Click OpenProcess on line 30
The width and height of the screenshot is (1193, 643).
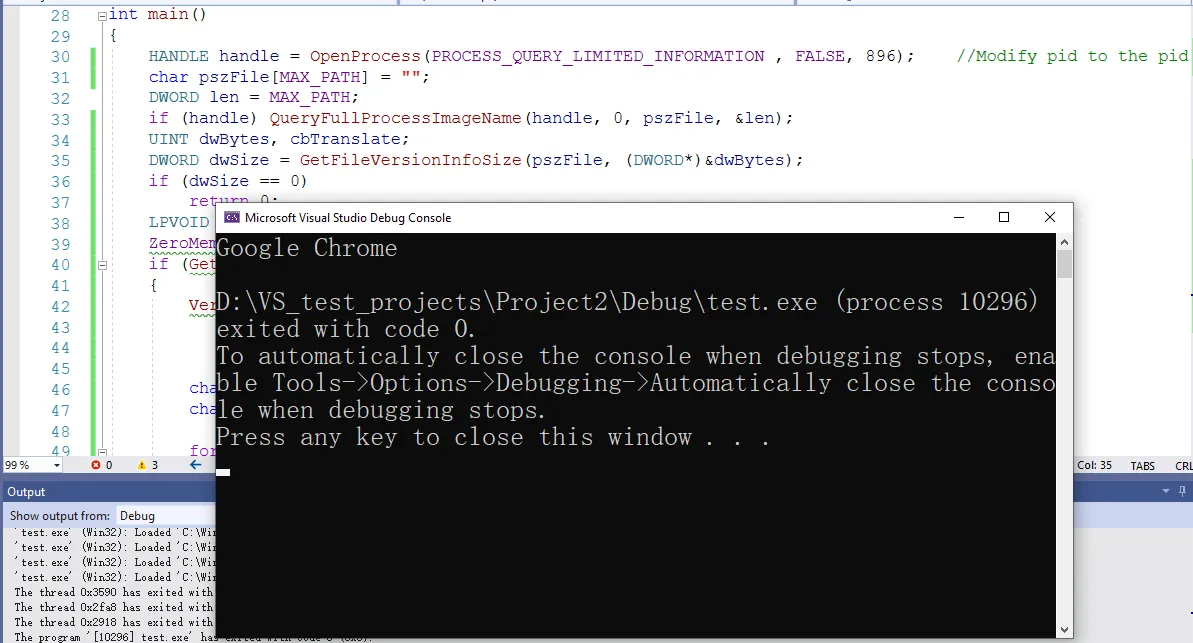click(364, 56)
